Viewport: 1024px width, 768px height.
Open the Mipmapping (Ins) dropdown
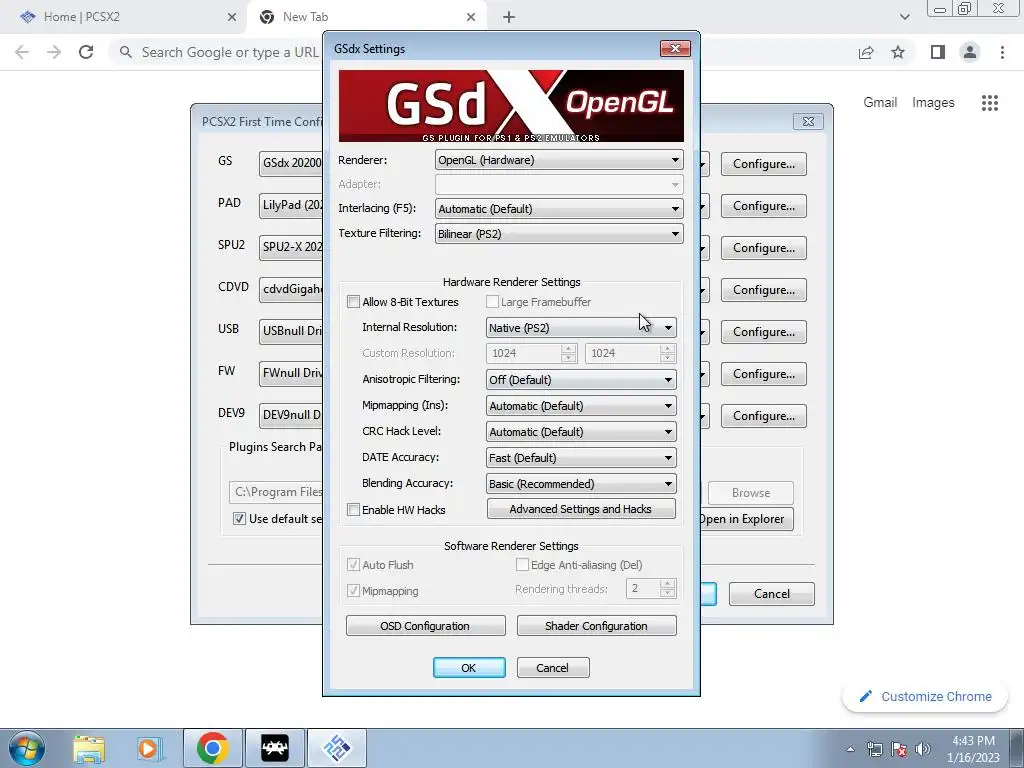point(581,406)
